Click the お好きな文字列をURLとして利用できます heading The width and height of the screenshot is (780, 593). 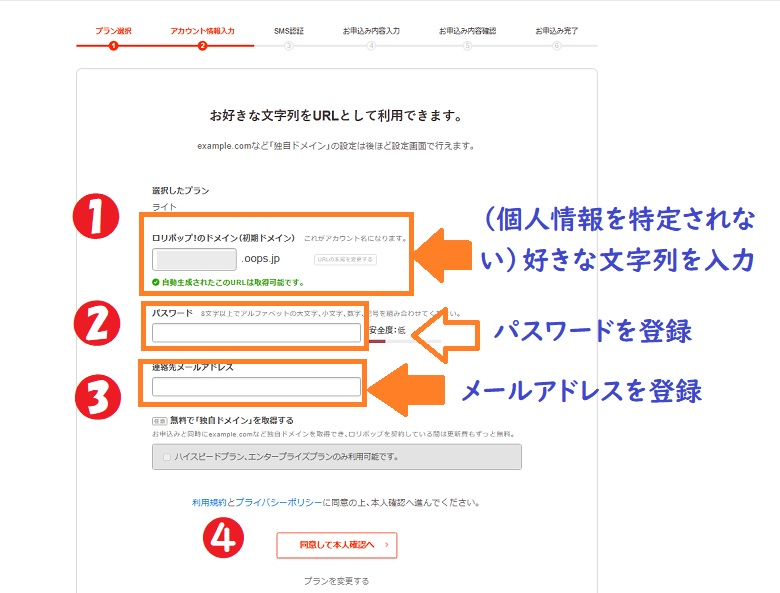(336, 115)
